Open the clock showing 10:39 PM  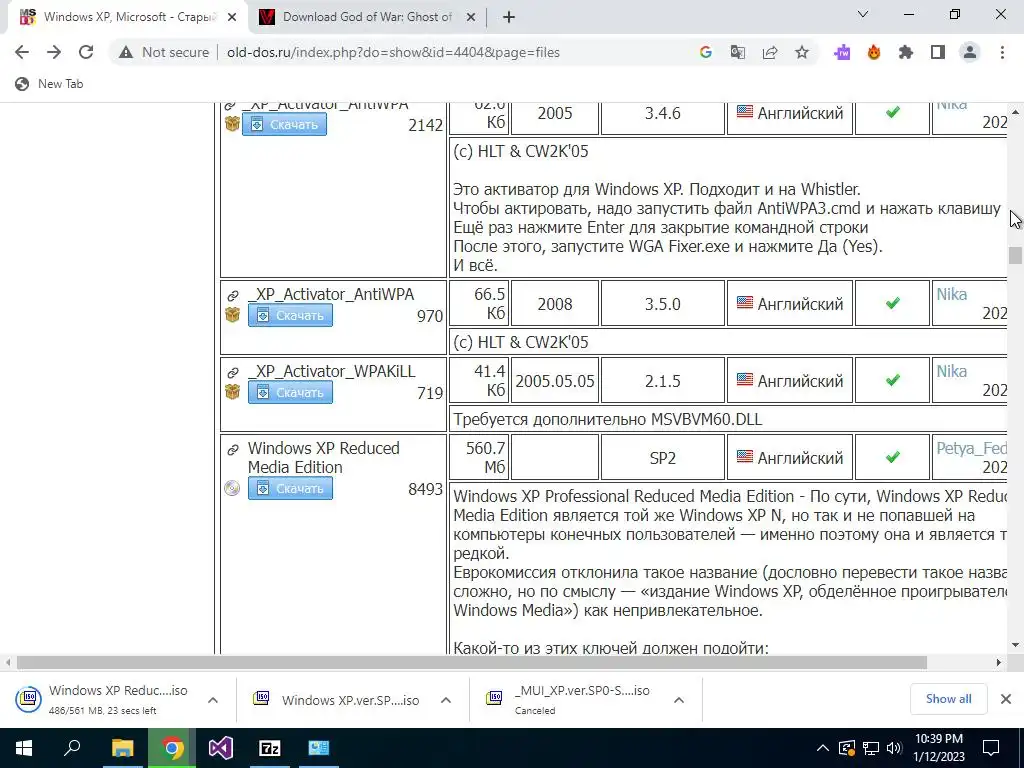938,748
